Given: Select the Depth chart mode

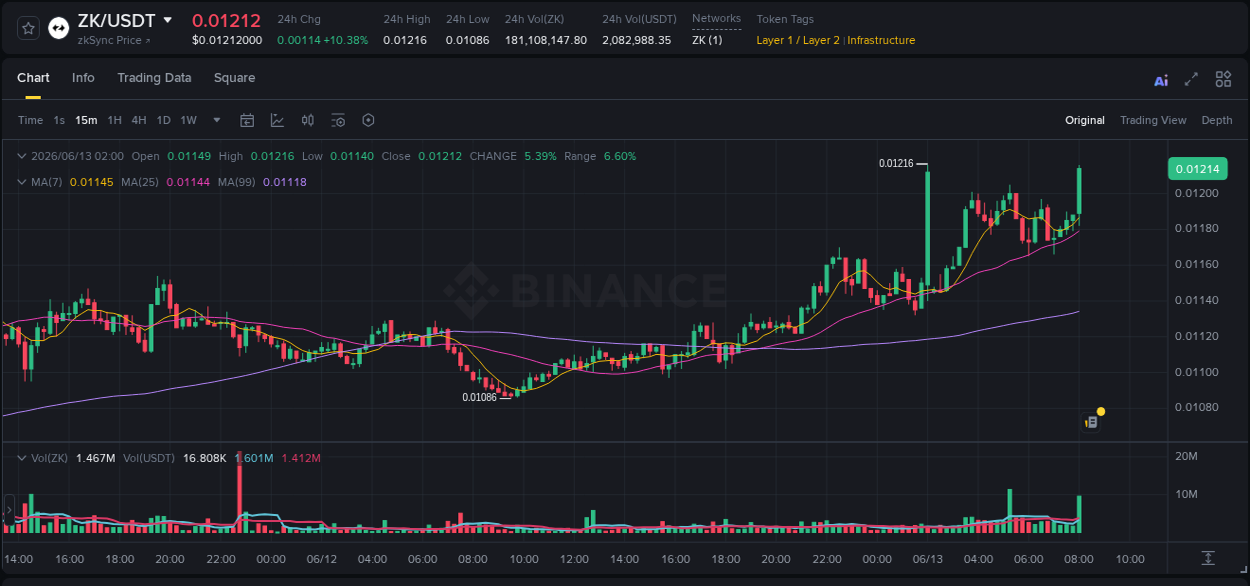Looking at the screenshot, I should [x=1217, y=120].
